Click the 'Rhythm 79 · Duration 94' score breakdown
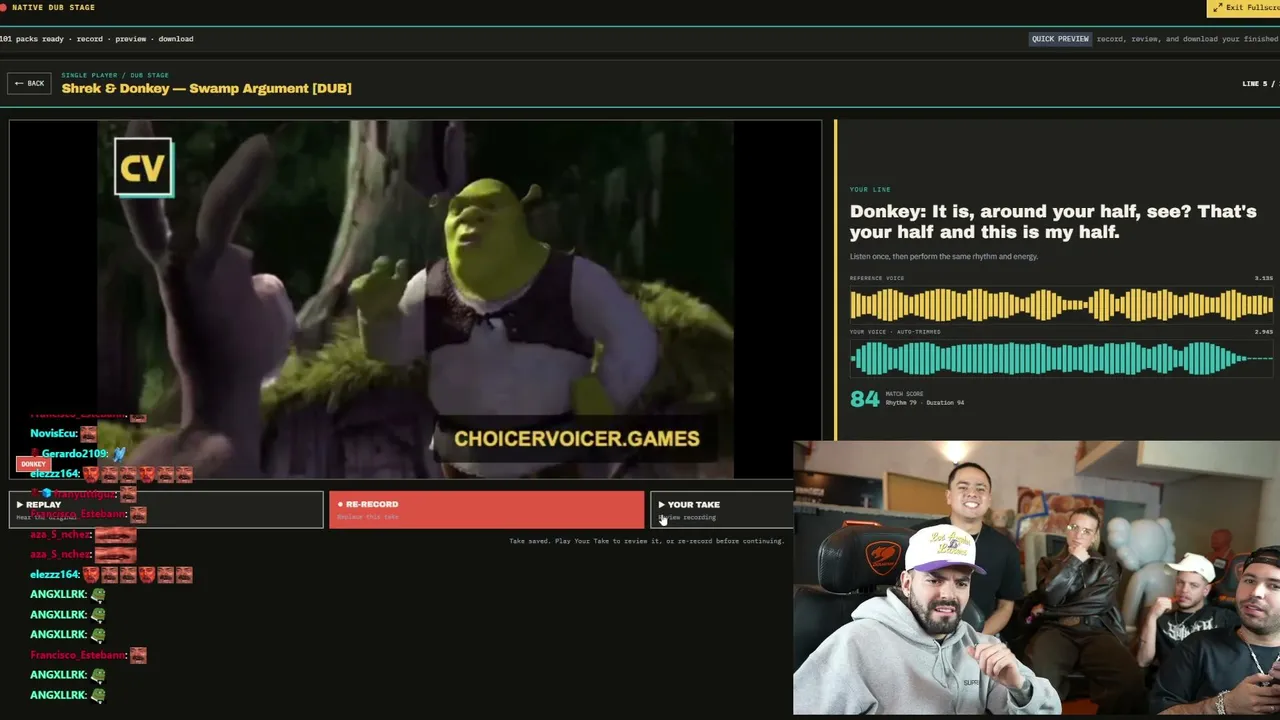 point(925,403)
